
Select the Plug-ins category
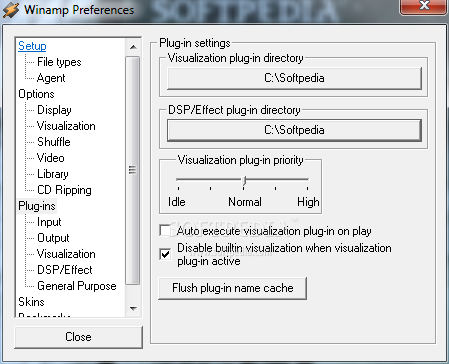click(37, 206)
